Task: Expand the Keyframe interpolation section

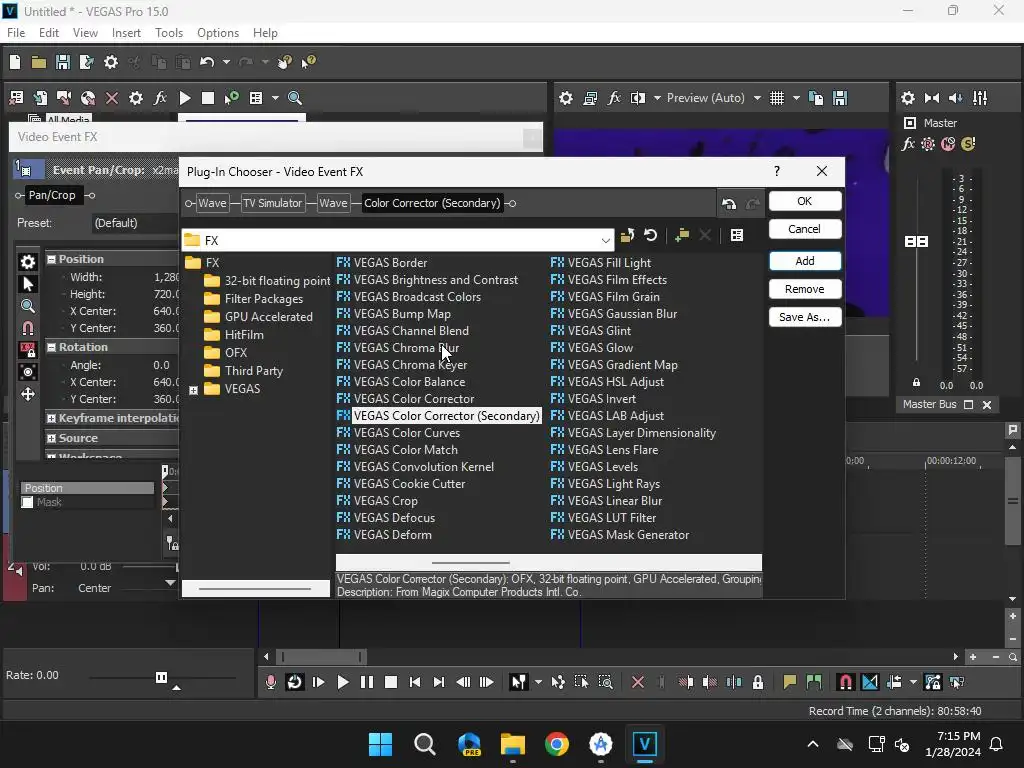Action: tap(51, 418)
